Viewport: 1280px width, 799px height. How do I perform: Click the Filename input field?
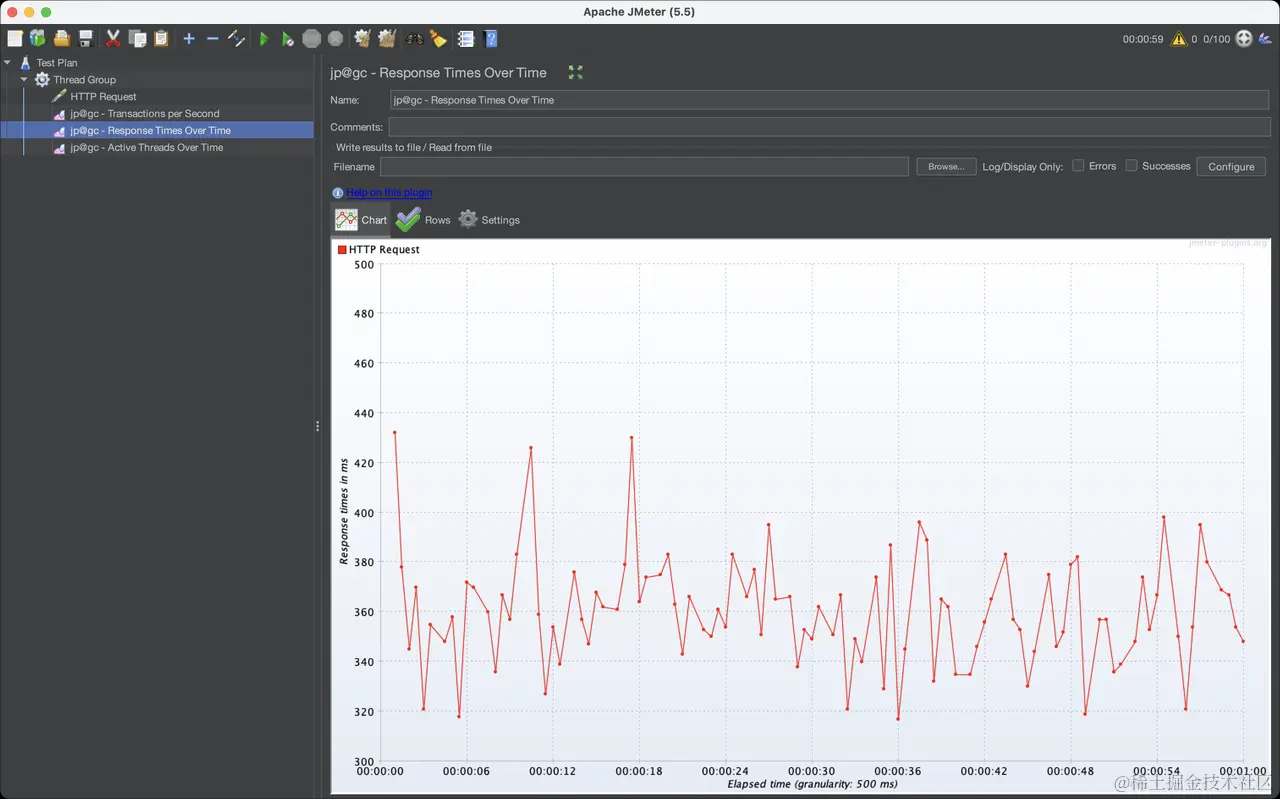pyautogui.click(x=644, y=167)
